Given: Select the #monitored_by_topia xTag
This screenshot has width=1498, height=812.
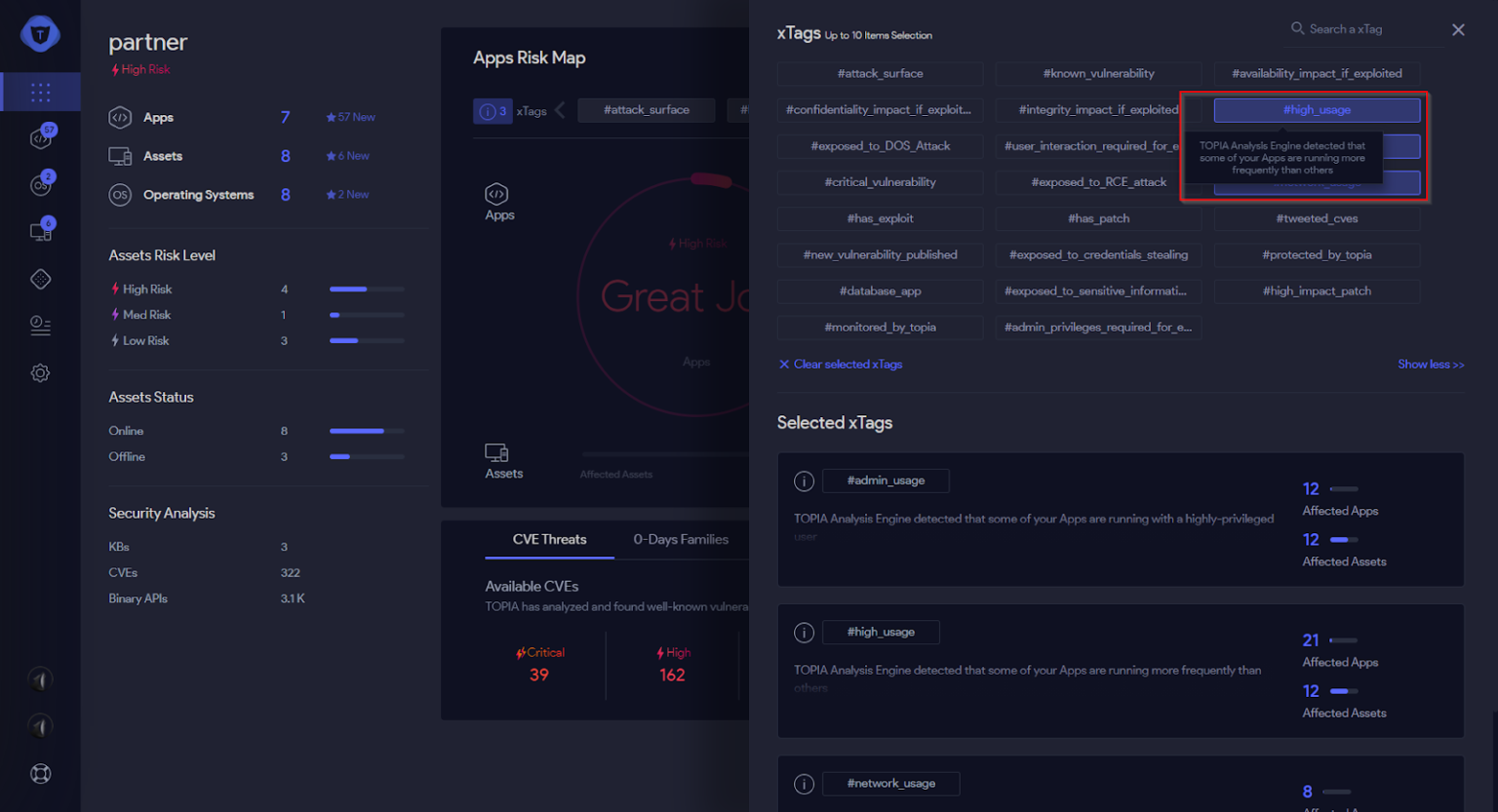Looking at the screenshot, I should pos(880,328).
